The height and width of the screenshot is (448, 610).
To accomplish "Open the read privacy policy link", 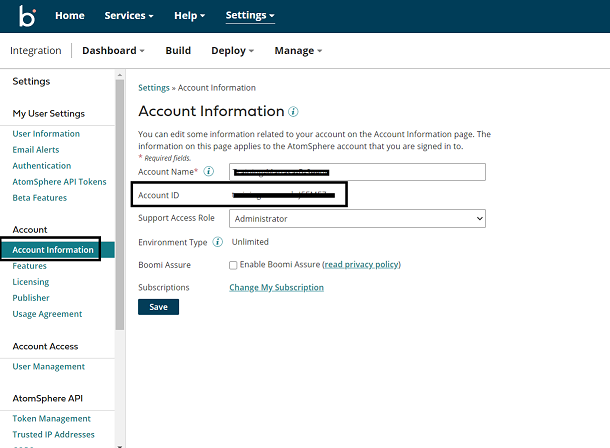I will coord(360,265).
